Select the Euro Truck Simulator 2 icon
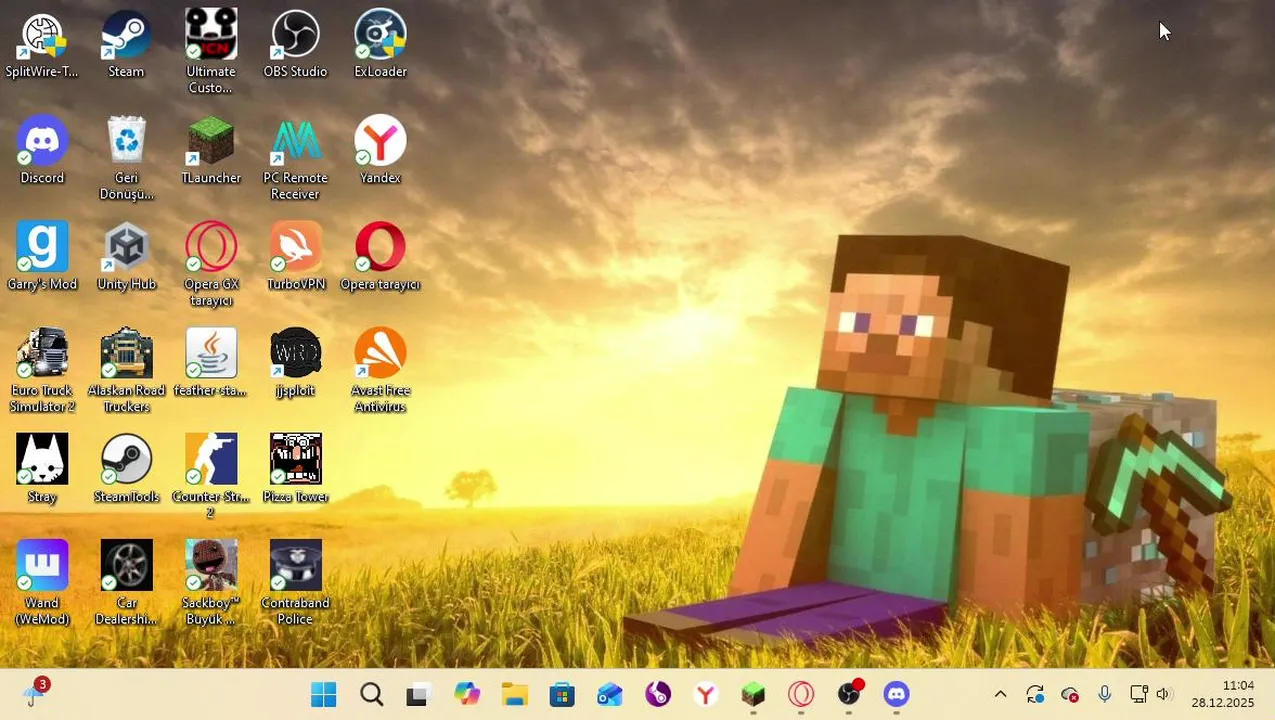Image resolution: width=1275 pixels, height=720 pixels. (42, 371)
